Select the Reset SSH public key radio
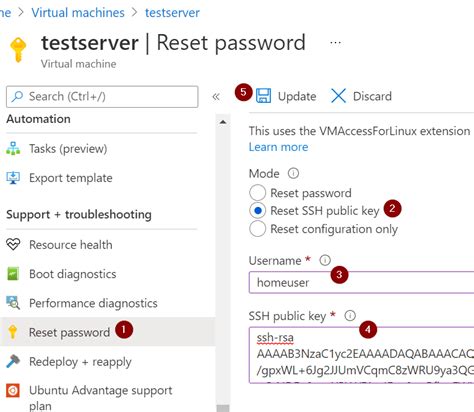The image size is (474, 412). [258, 211]
